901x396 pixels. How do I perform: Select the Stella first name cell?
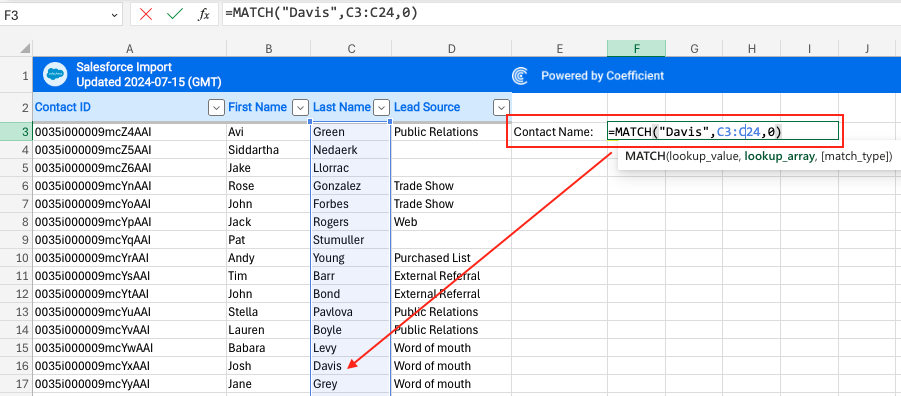click(x=268, y=312)
